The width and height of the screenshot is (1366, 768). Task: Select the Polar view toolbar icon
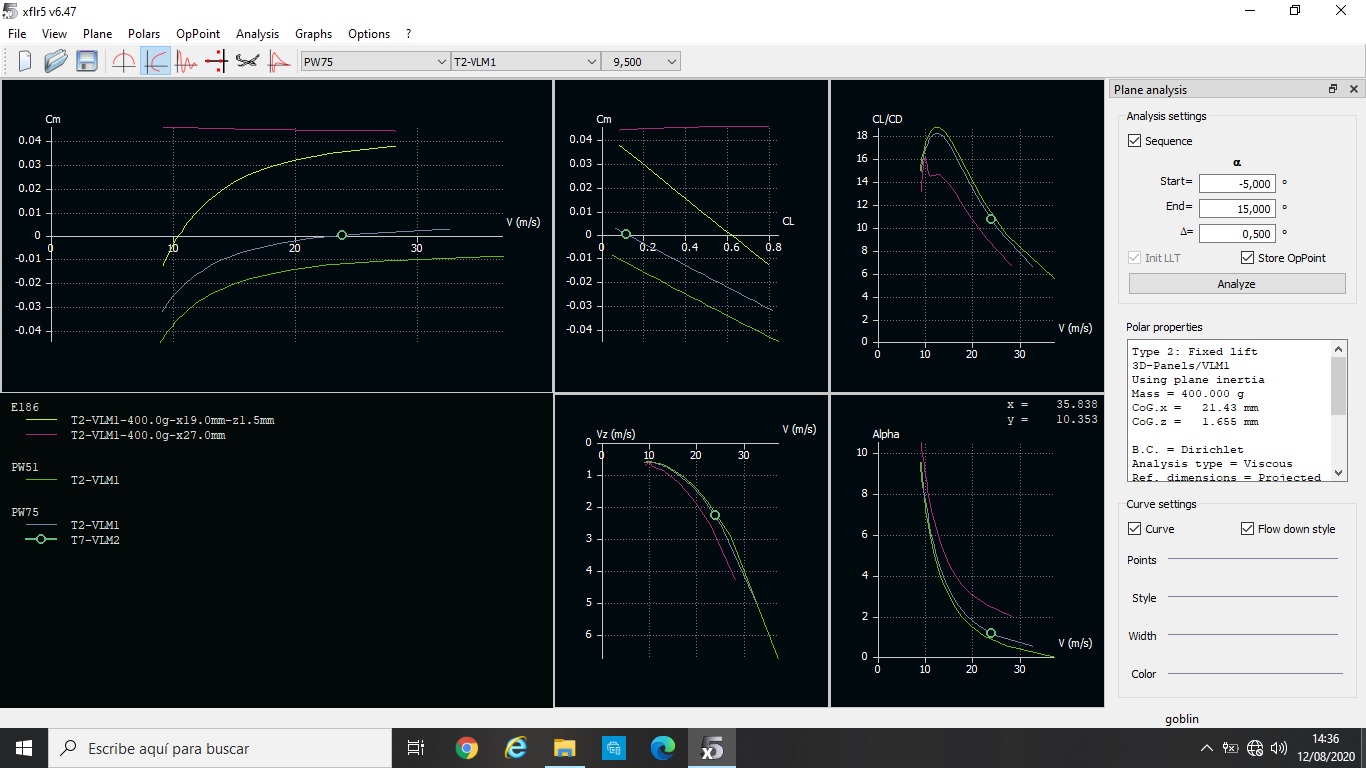click(x=156, y=61)
